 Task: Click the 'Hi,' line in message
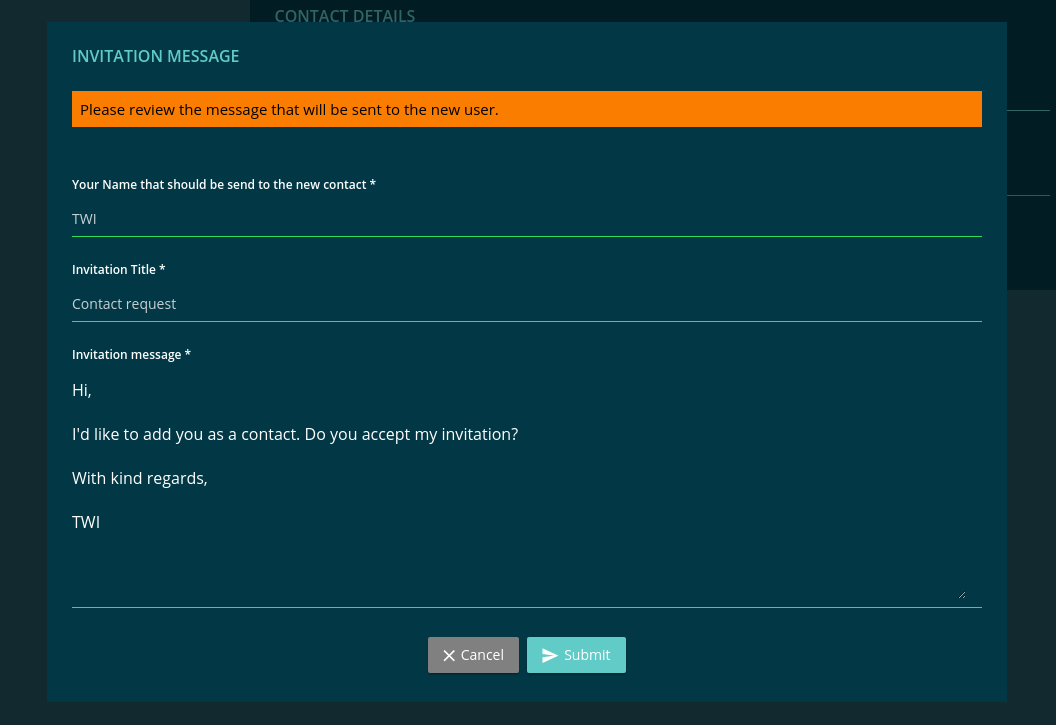coord(81,390)
